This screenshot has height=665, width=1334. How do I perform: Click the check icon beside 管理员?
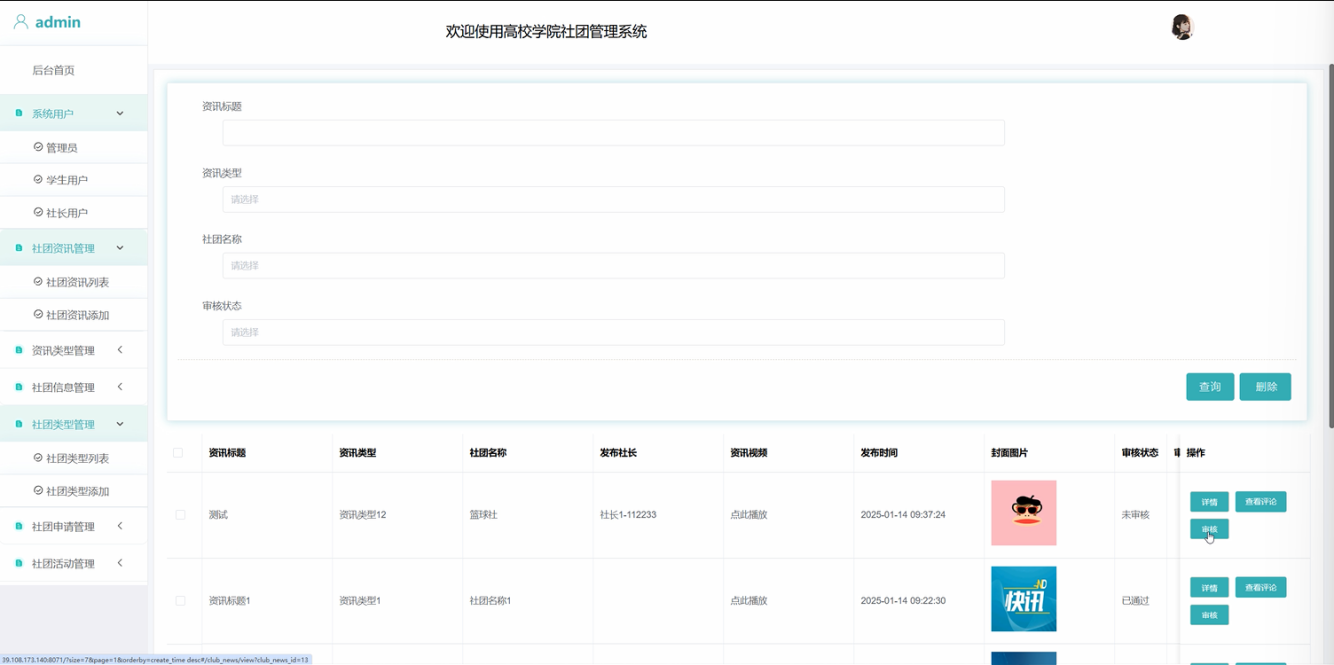point(38,147)
